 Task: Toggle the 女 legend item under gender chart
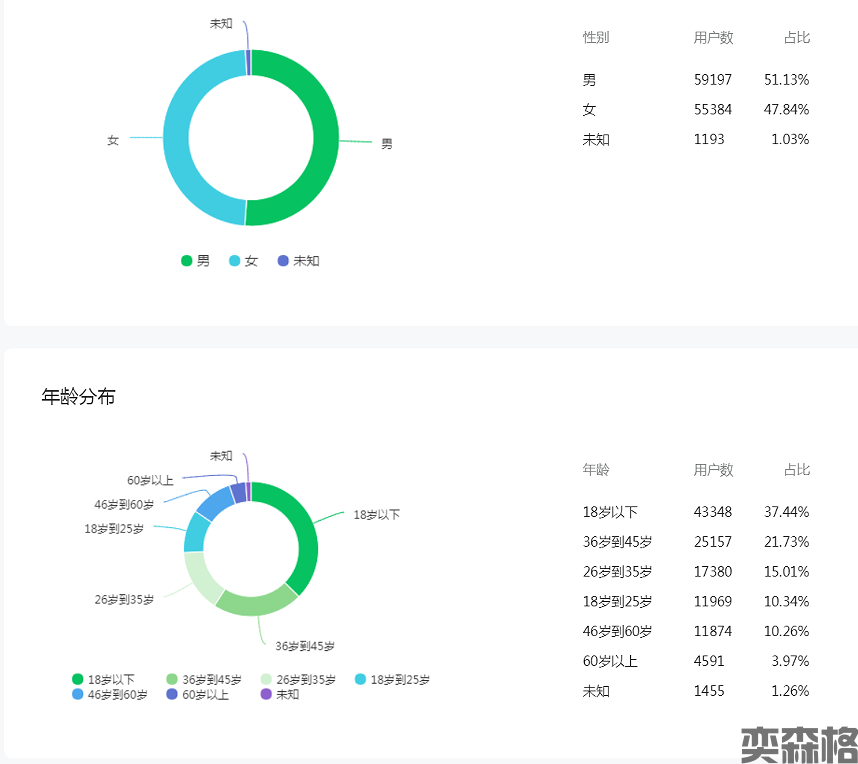tap(243, 261)
